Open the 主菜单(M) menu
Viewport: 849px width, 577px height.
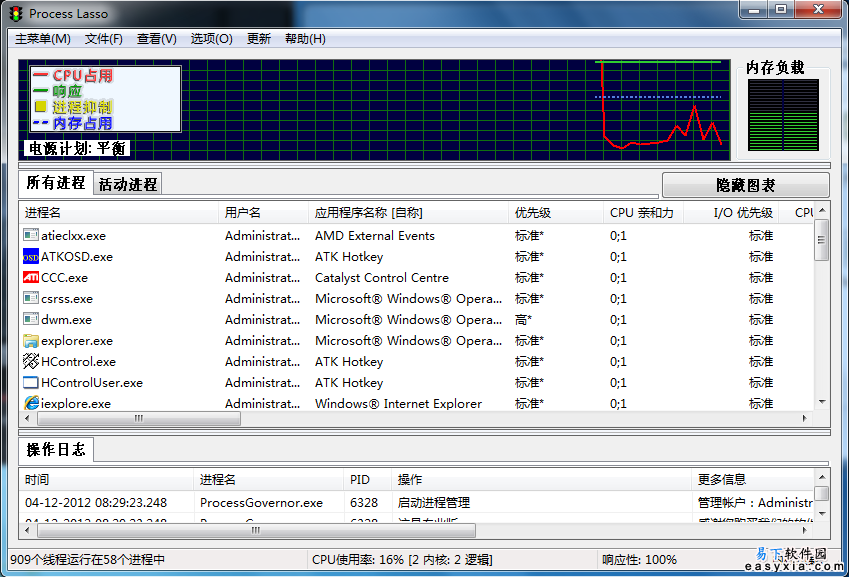pyautogui.click(x=43, y=39)
